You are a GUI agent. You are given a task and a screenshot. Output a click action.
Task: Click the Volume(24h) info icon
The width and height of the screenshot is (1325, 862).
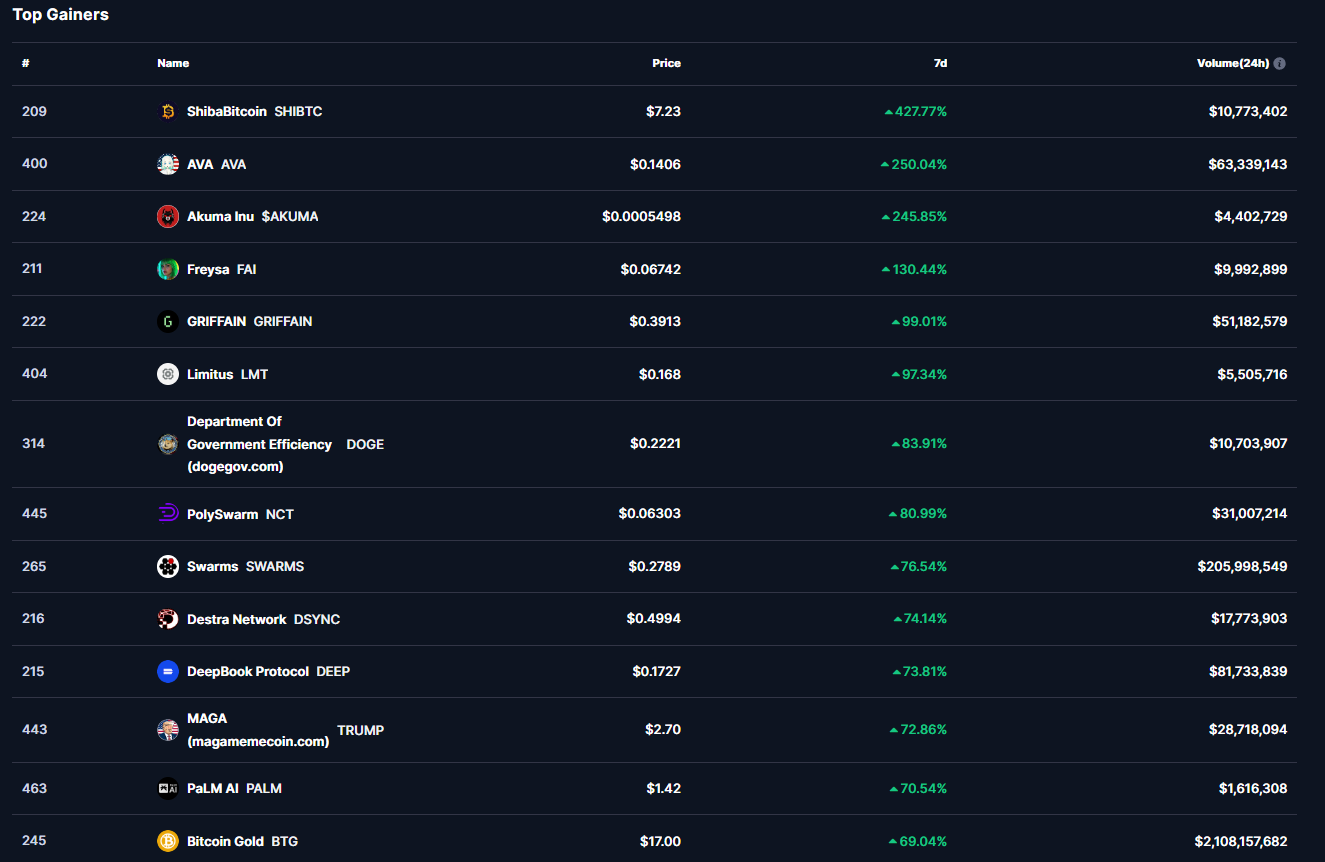tap(1280, 63)
